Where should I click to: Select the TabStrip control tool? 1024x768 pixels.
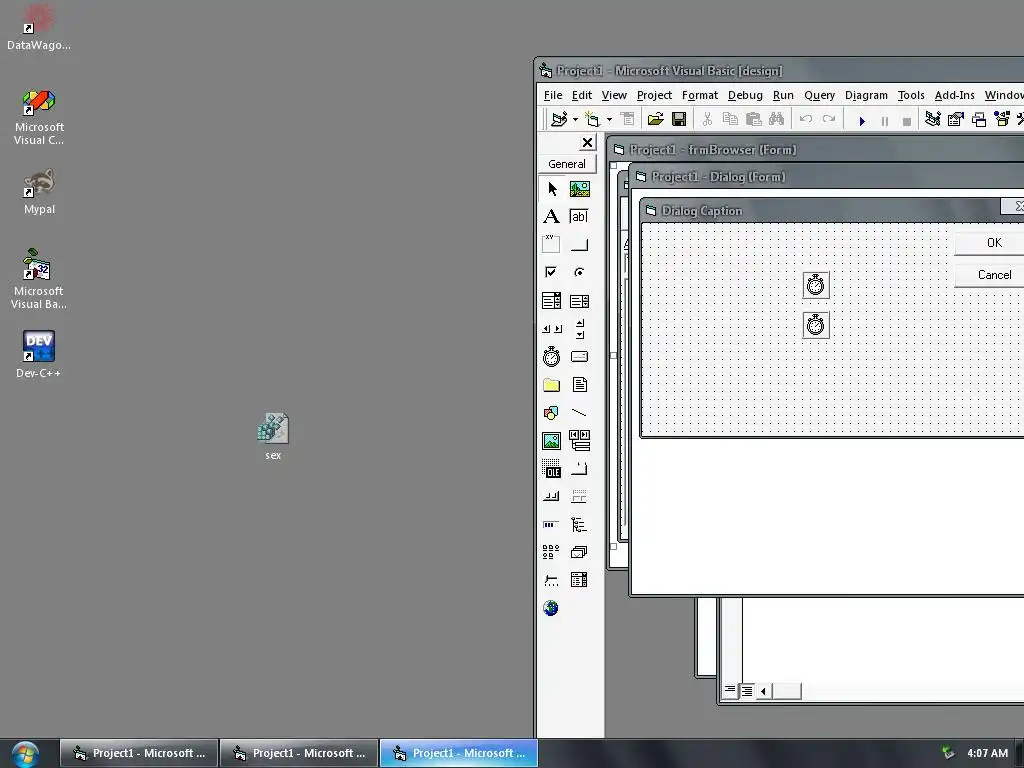[579, 469]
